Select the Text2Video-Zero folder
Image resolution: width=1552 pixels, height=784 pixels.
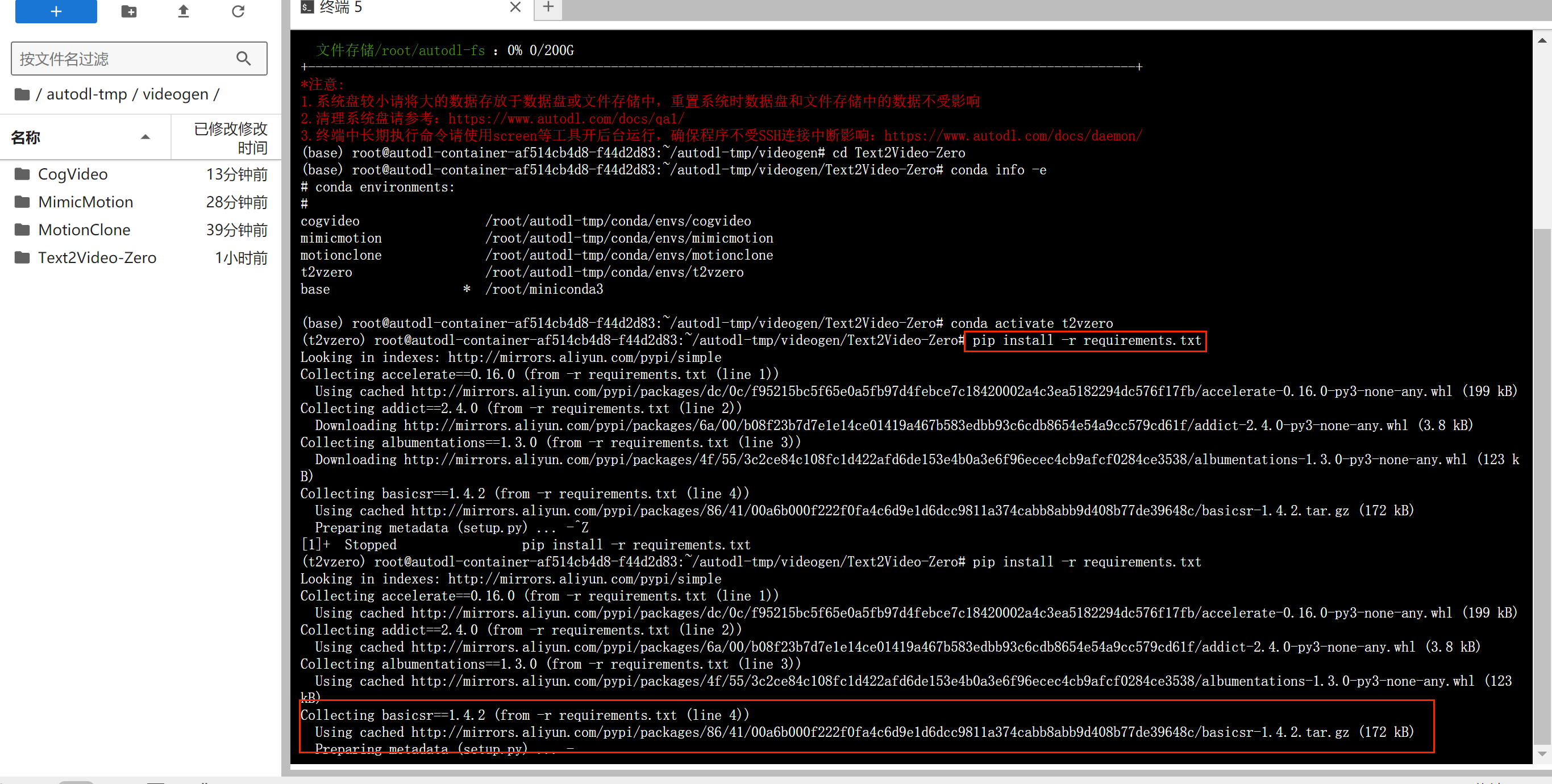[97, 258]
